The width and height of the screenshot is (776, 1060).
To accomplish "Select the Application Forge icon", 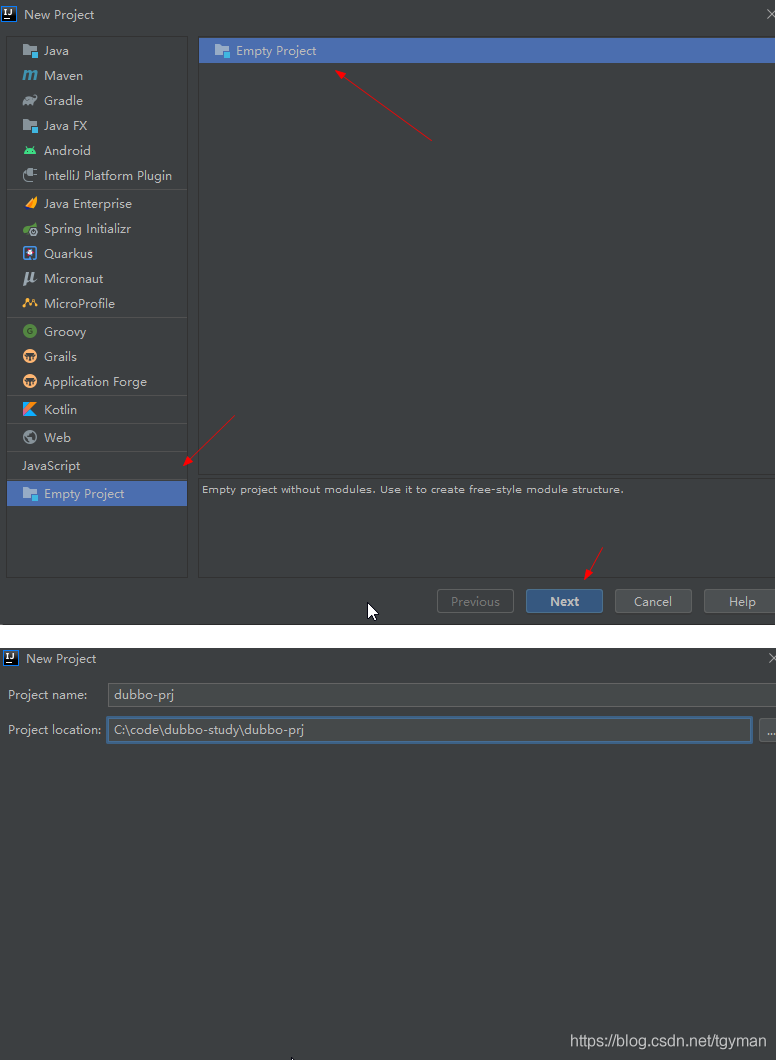I will [30, 381].
